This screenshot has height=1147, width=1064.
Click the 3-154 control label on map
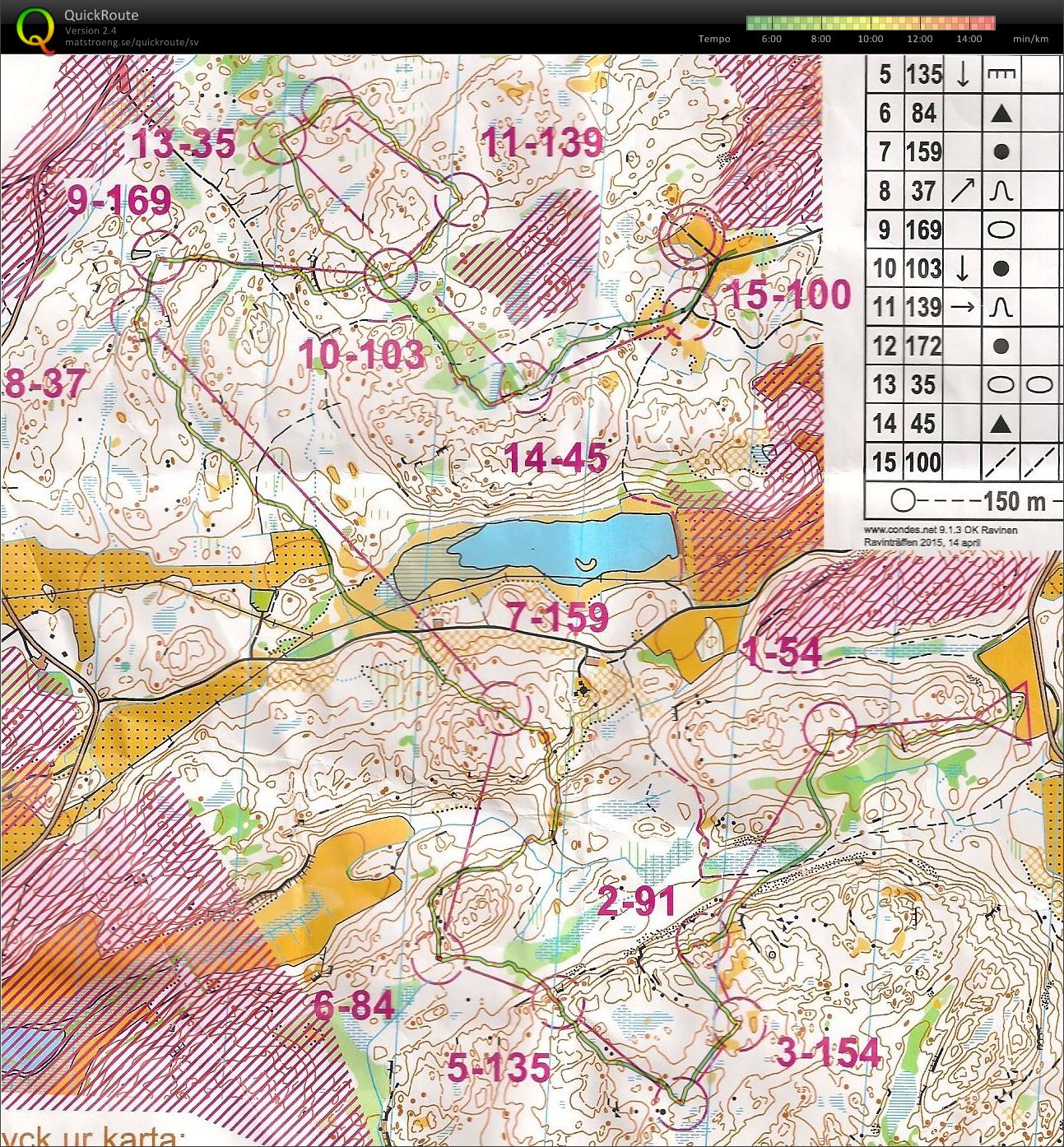point(829,1052)
